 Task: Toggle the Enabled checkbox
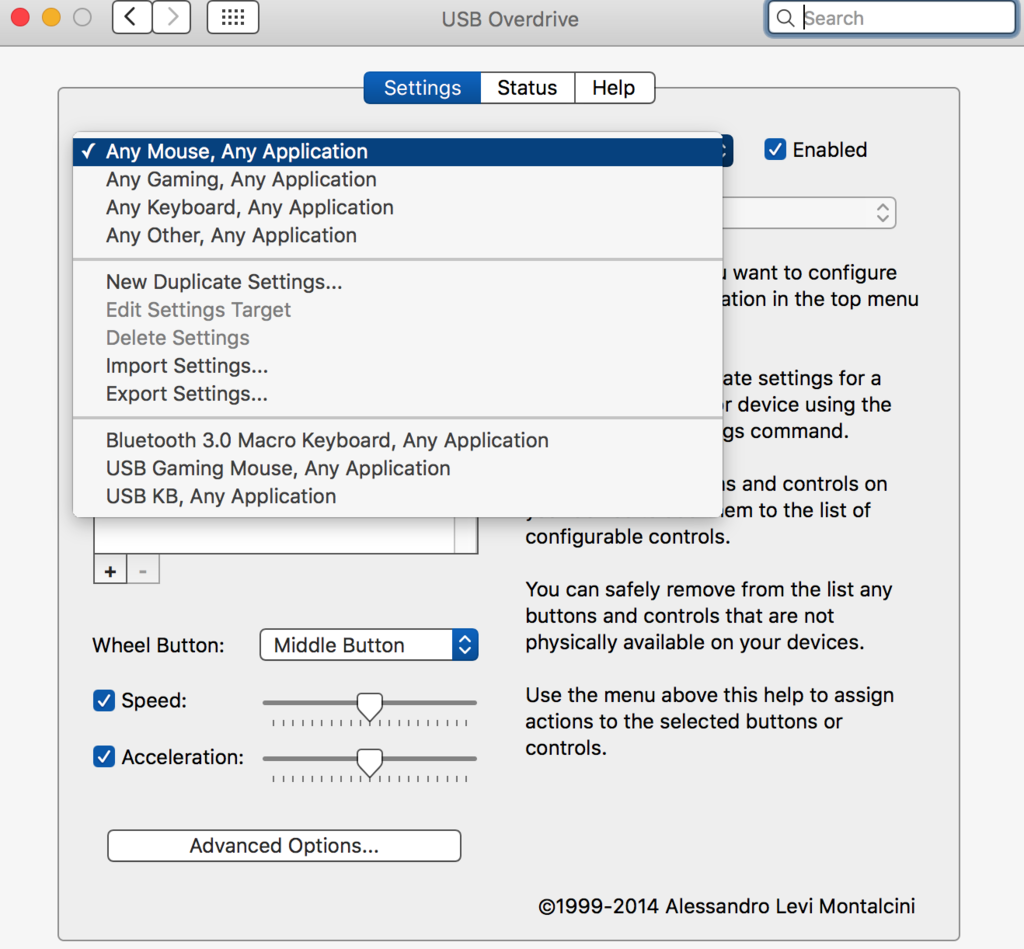(x=775, y=150)
